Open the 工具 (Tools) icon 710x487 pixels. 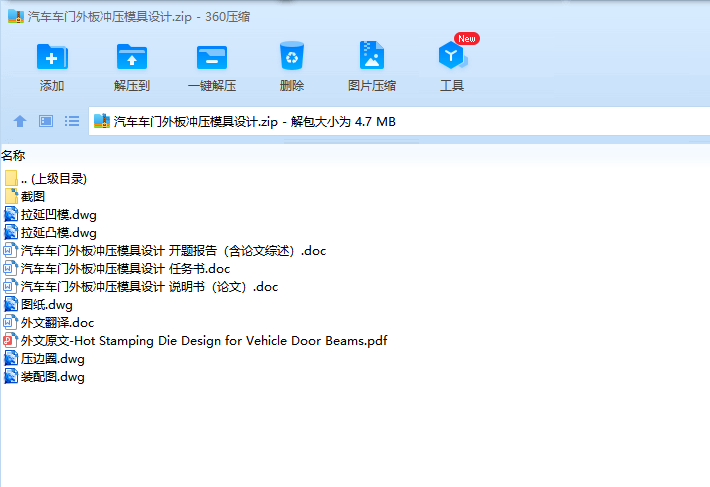452,55
